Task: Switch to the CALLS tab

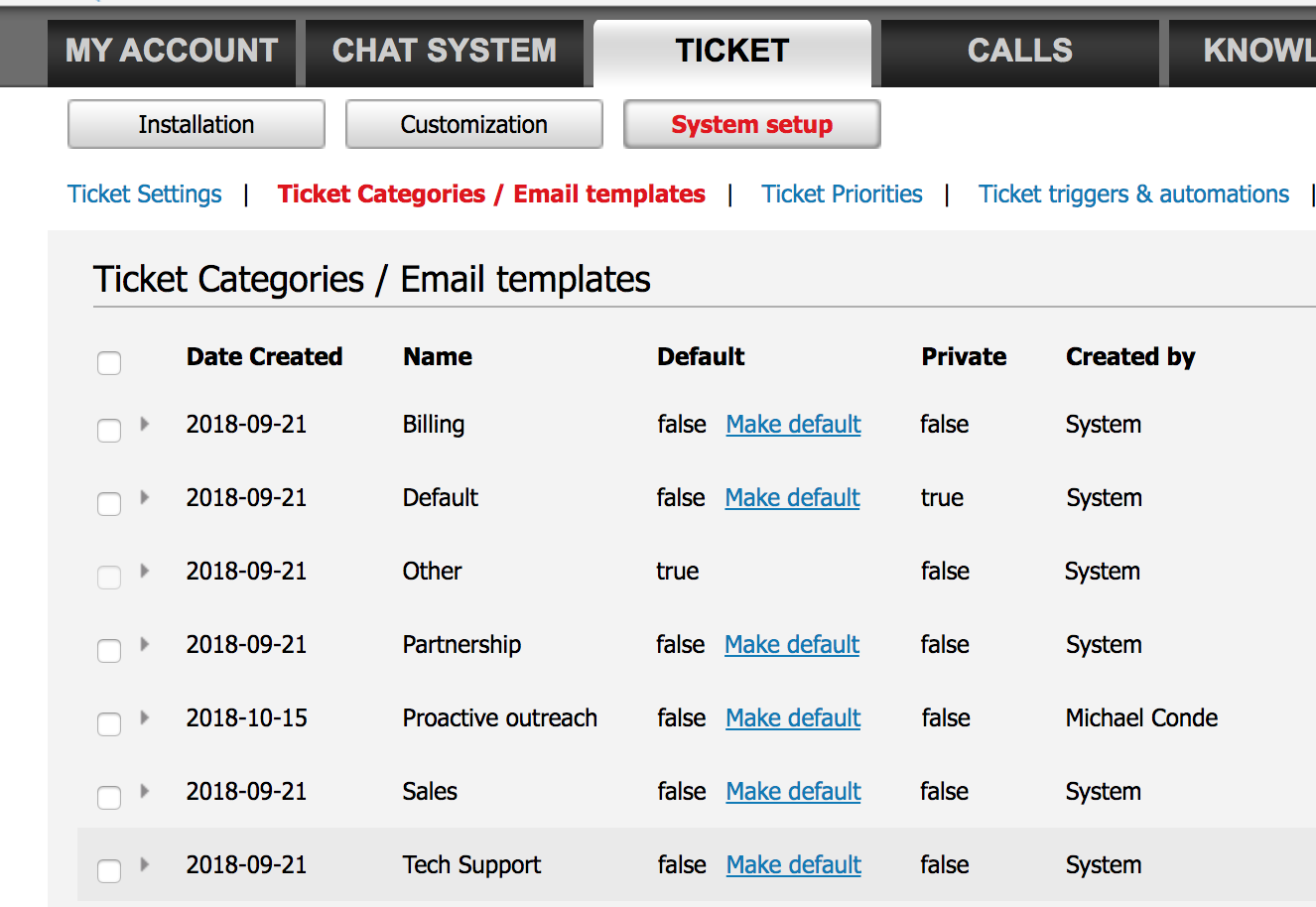Action: (x=1019, y=50)
